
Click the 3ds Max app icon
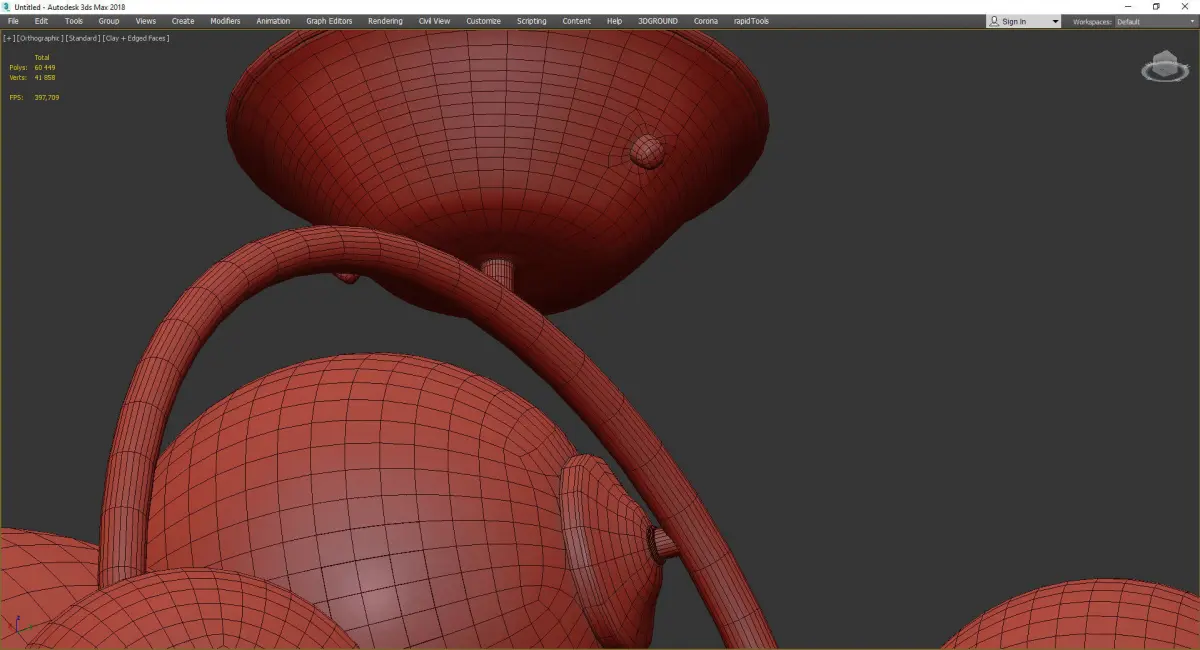pos(7,6)
